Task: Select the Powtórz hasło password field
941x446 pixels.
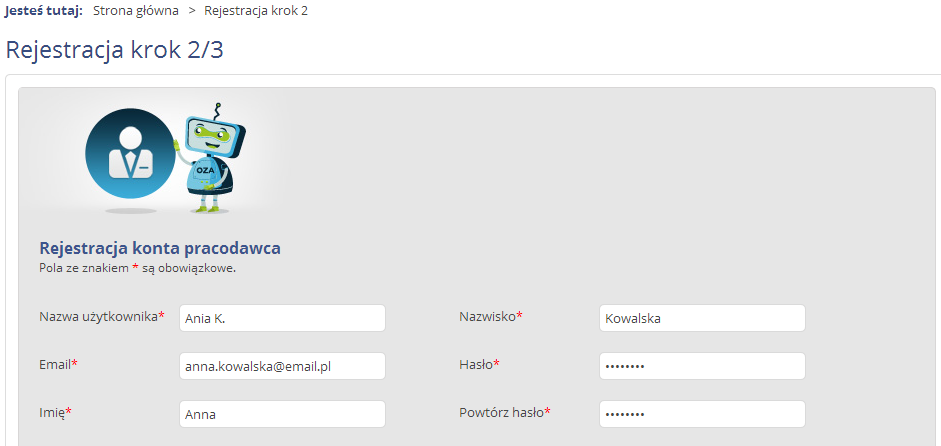Action: click(x=702, y=414)
